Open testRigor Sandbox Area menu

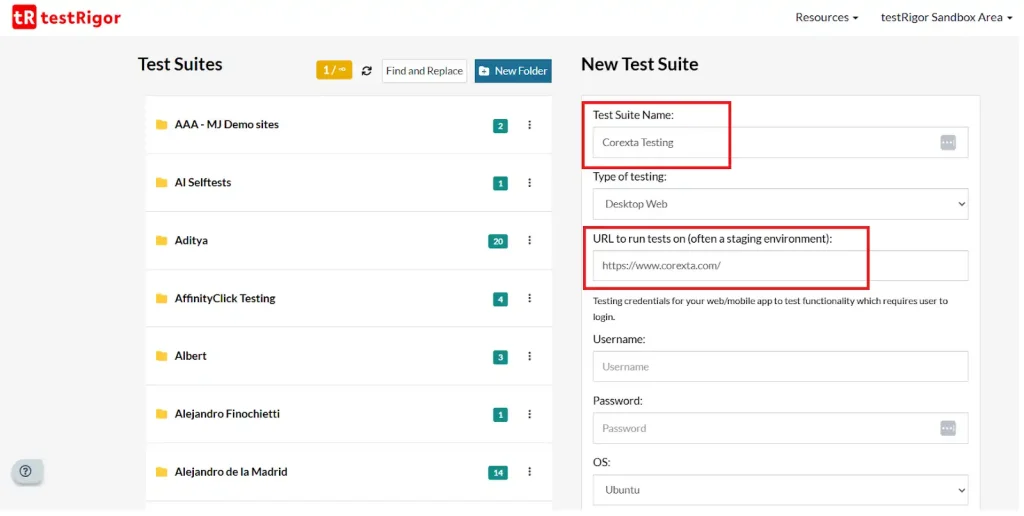point(946,18)
